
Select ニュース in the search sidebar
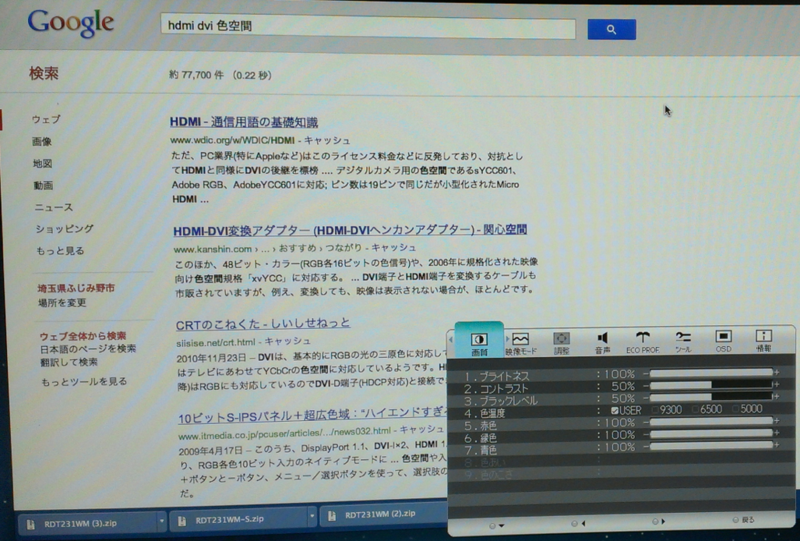coord(54,207)
